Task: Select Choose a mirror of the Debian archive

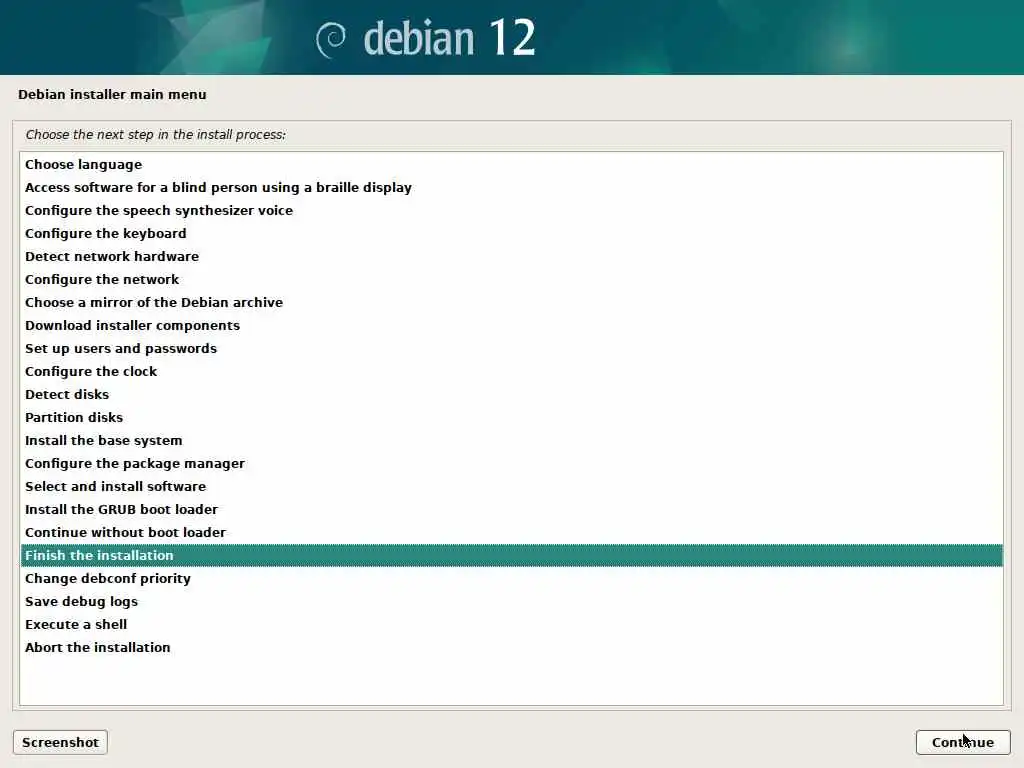Action: tap(511, 302)
